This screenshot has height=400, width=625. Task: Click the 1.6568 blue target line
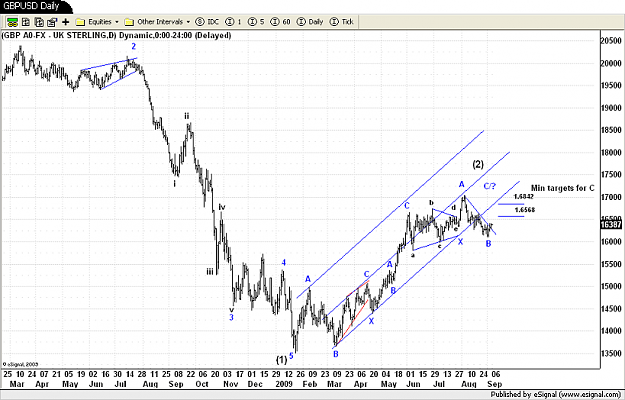tap(511, 216)
